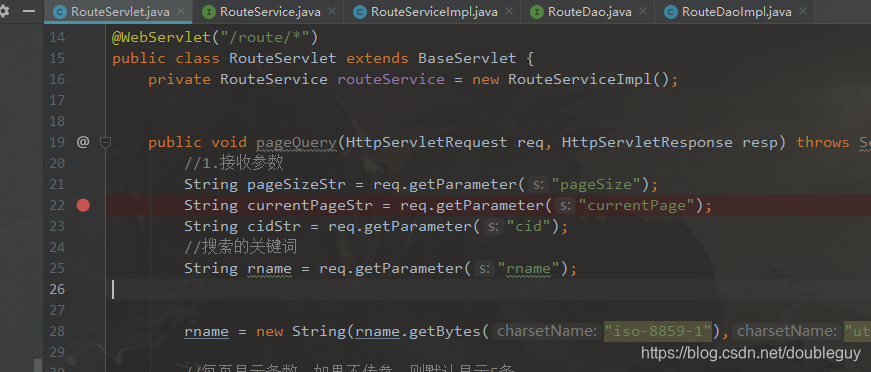Click the hide panel minus icon
Image resolution: width=871 pixels, height=372 pixels.
[x=29, y=11]
